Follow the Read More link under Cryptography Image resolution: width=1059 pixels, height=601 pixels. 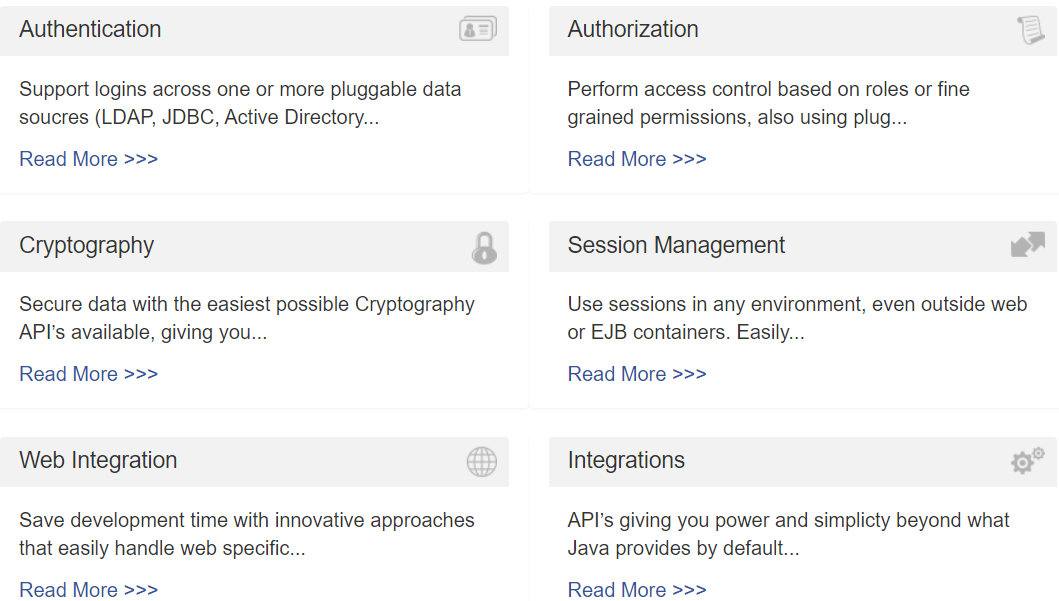(x=88, y=374)
